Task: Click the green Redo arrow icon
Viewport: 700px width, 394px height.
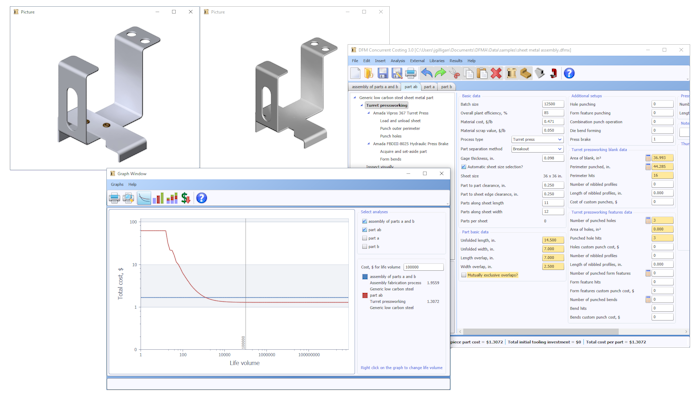Action: tap(440, 73)
